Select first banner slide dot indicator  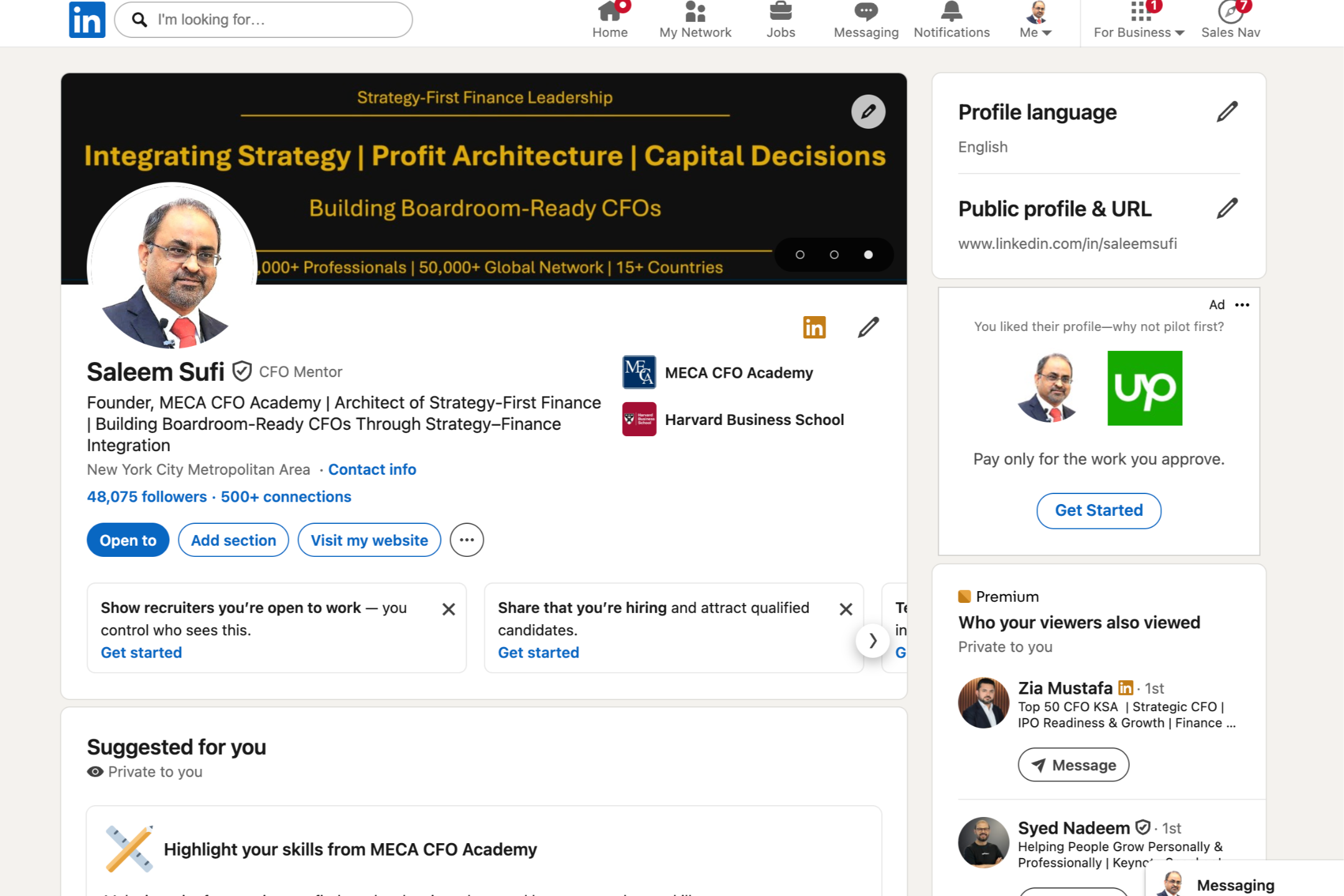coord(800,254)
